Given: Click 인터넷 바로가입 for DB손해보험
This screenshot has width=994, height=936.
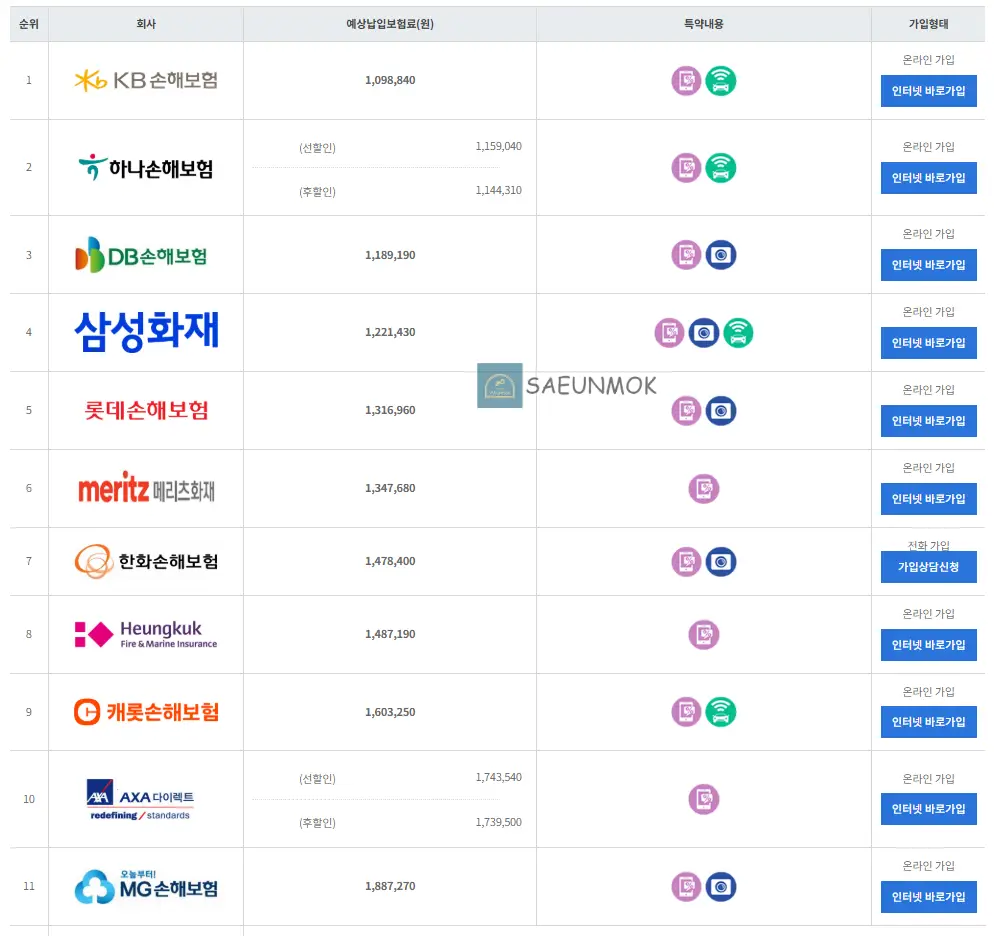Looking at the screenshot, I should [x=929, y=265].
